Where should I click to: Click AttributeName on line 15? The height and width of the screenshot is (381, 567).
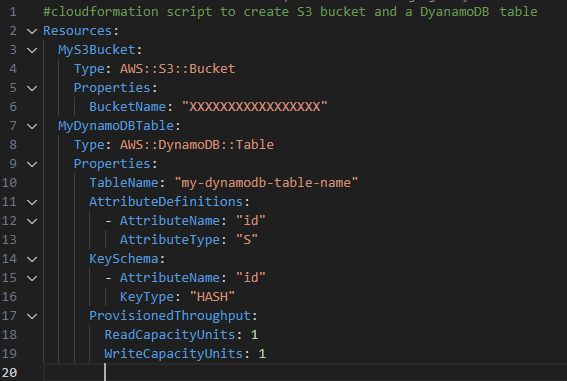[x=170, y=278]
